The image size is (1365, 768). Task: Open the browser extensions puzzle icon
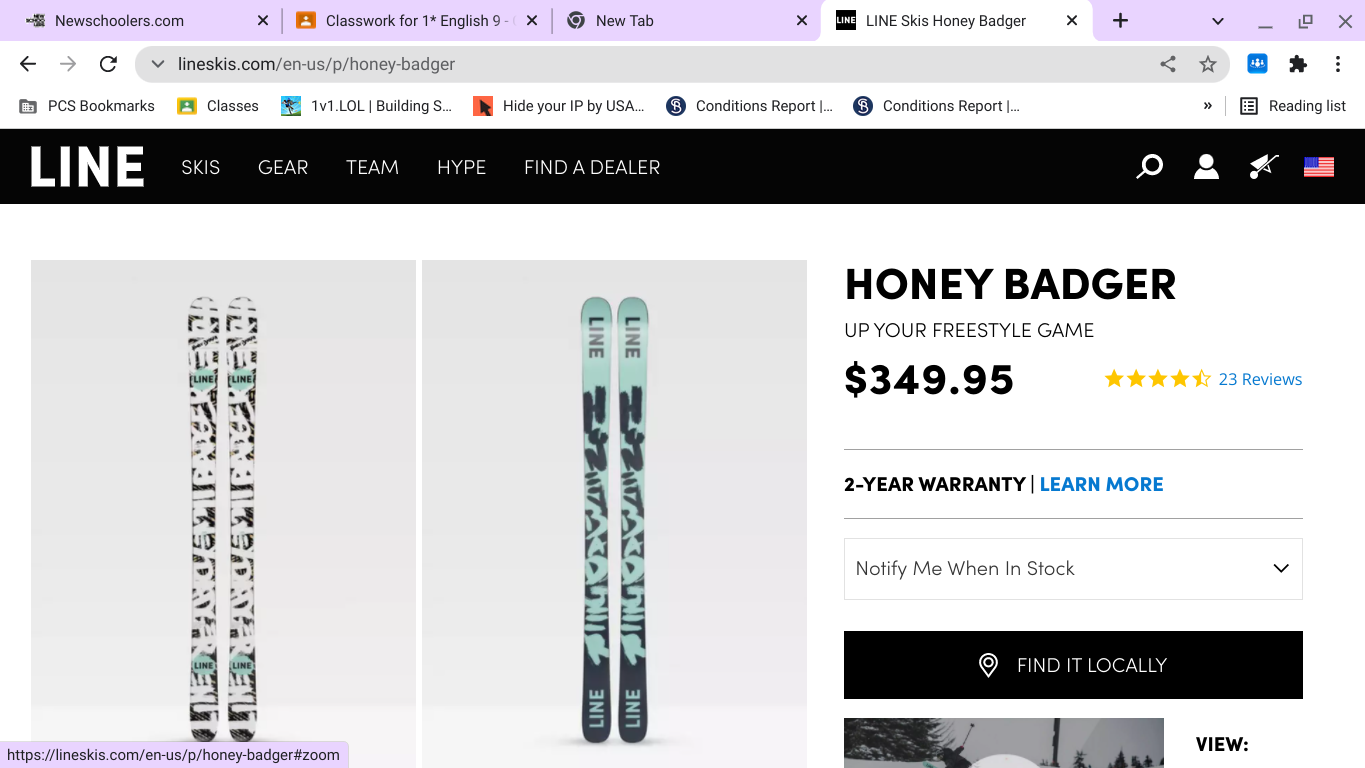tap(1298, 64)
